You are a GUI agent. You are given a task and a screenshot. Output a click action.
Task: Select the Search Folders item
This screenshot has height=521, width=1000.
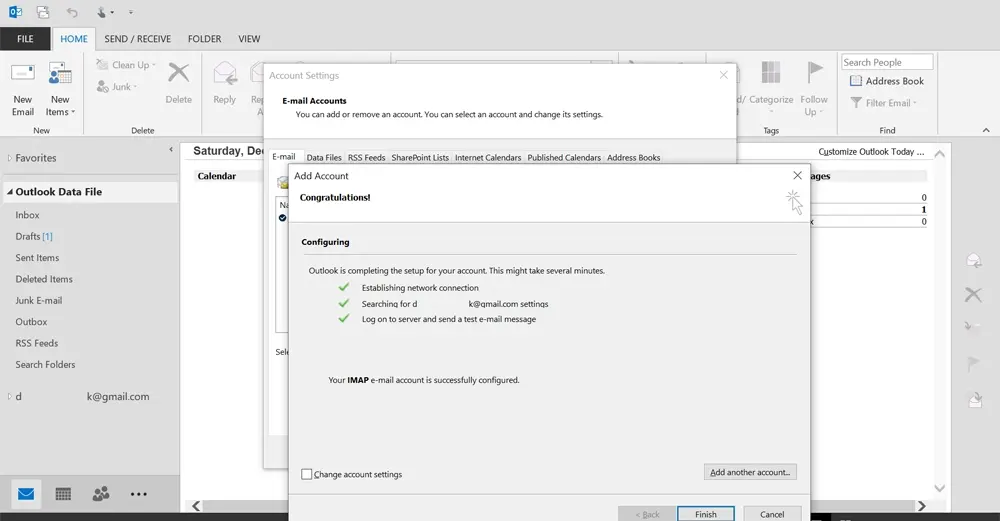[x=45, y=364]
